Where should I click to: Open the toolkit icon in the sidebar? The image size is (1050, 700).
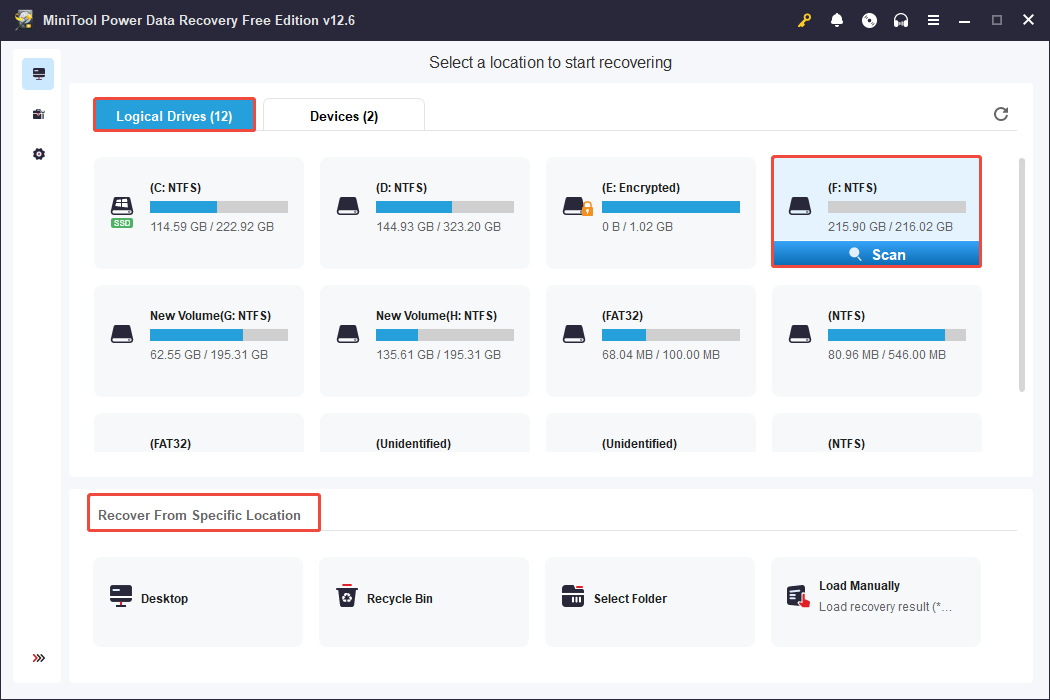click(x=38, y=113)
